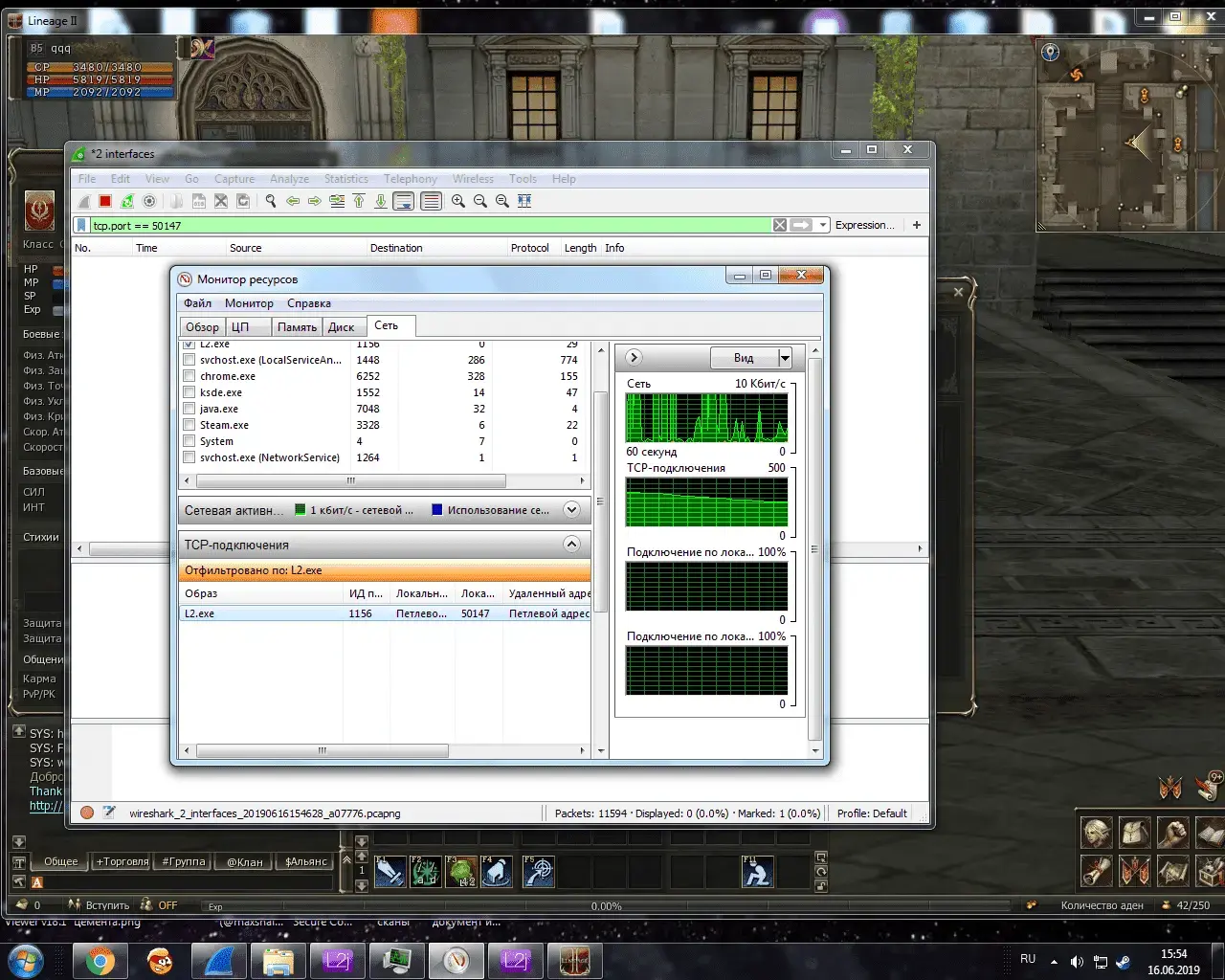Reset Wireshark text zoom to normal size

pyautogui.click(x=502, y=201)
